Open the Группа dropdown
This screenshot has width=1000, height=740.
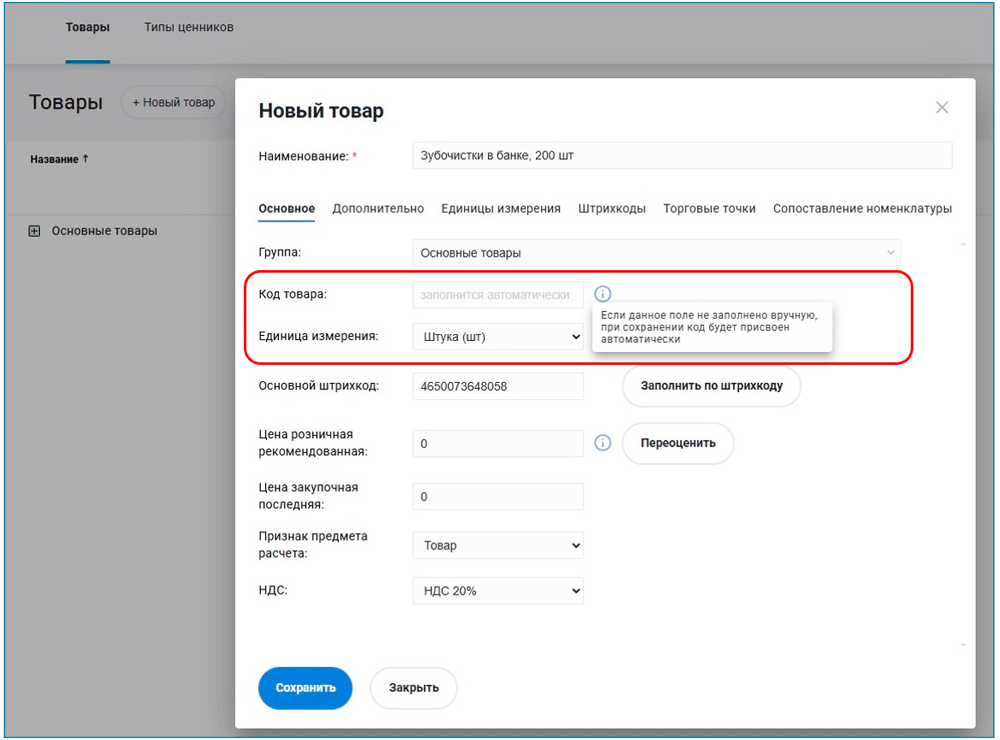pos(656,253)
